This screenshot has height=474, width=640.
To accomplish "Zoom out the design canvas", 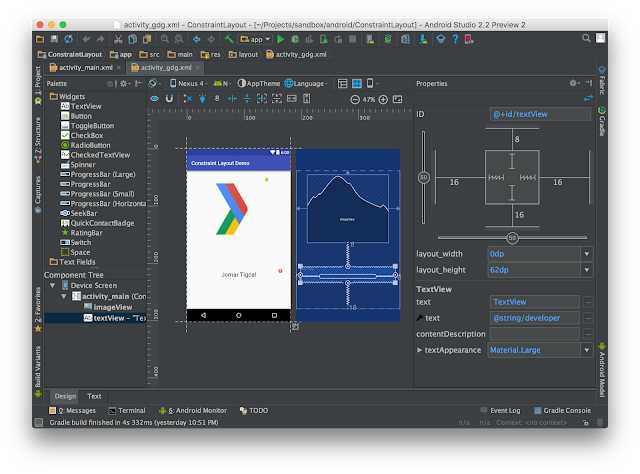I will (x=355, y=99).
